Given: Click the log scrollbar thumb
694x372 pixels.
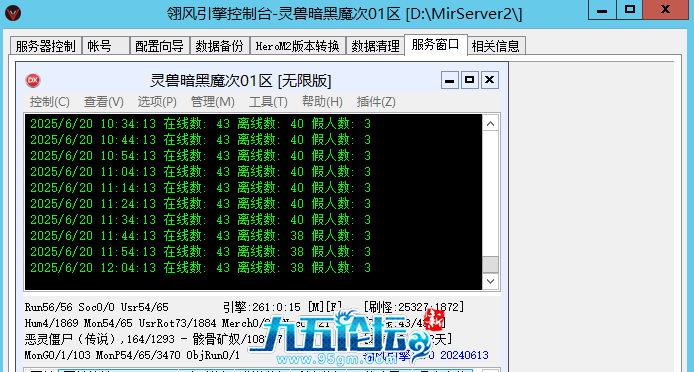Looking at the screenshot, I should tap(490, 265).
